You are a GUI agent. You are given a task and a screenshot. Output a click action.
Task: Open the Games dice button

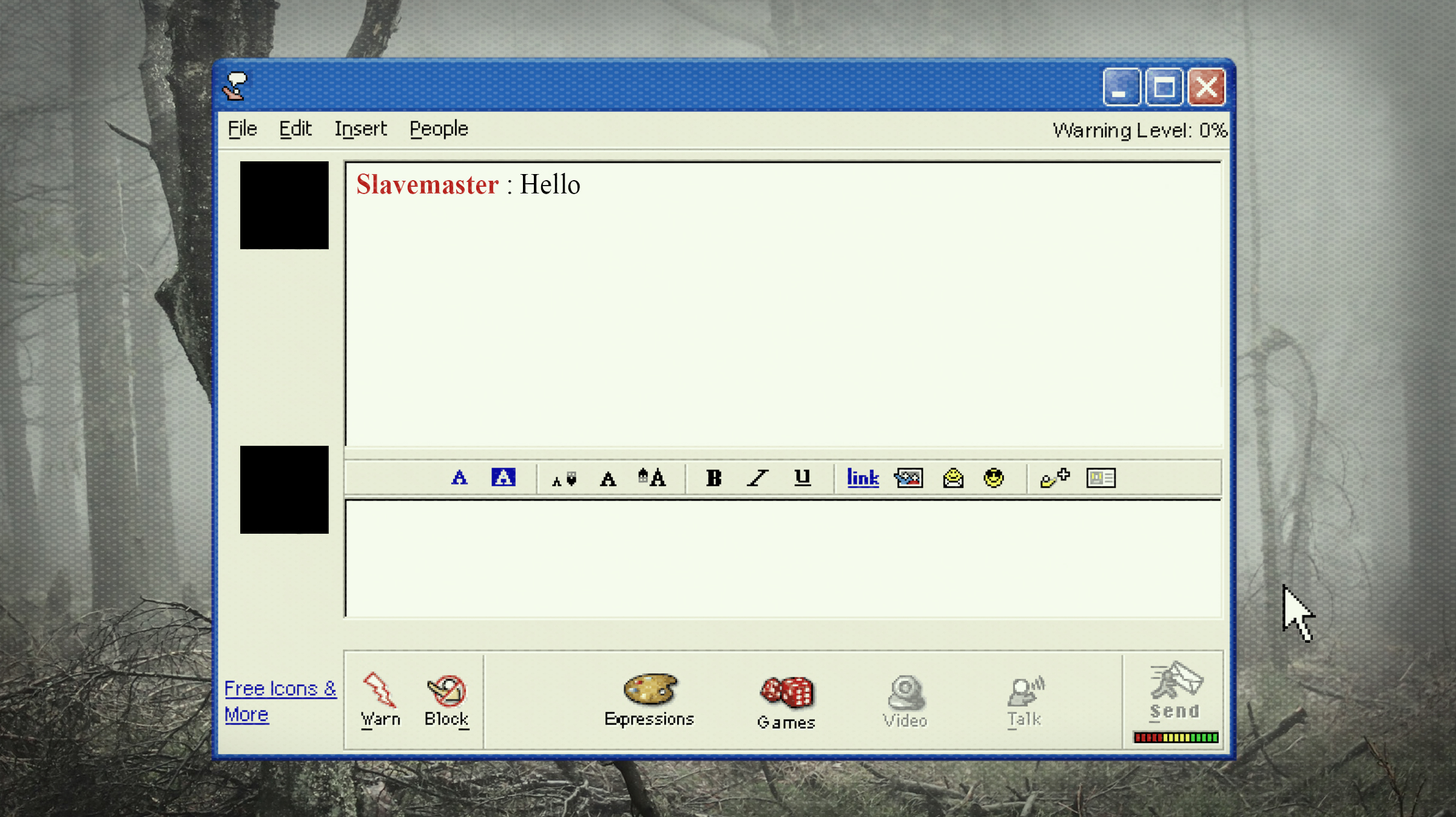tap(786, 702)
